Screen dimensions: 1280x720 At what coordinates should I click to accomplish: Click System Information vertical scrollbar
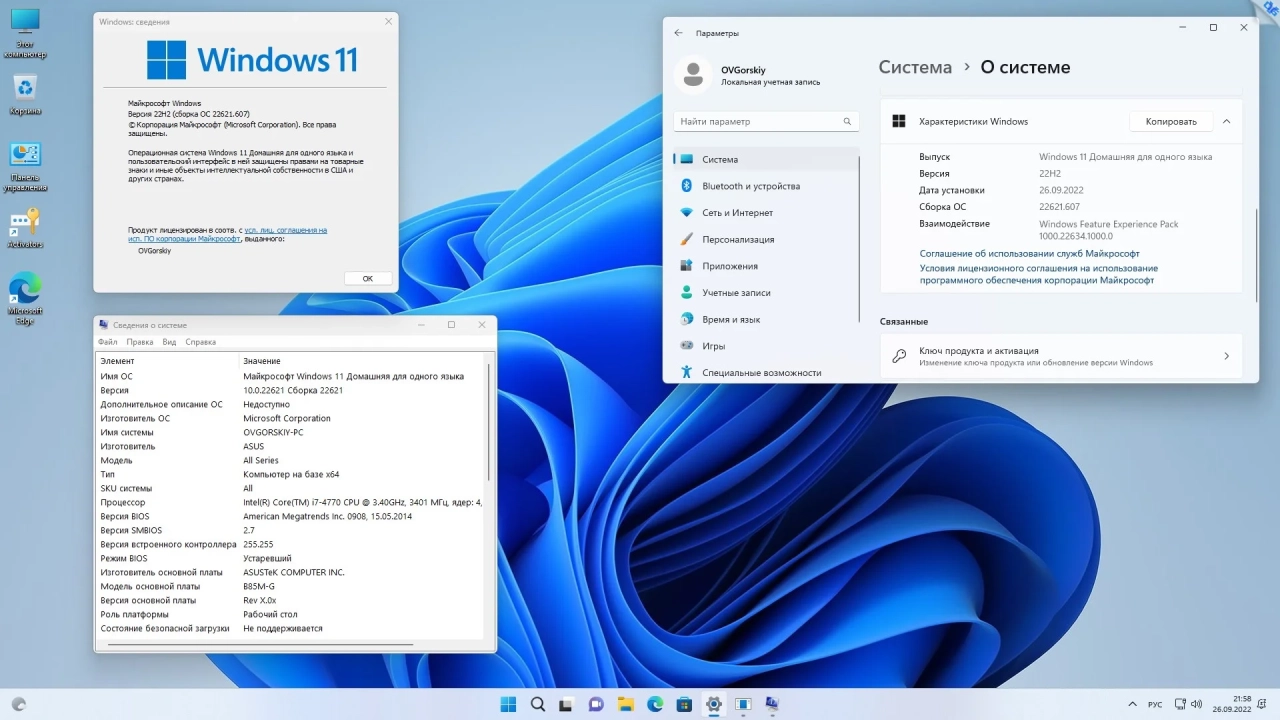coord(489,420)
